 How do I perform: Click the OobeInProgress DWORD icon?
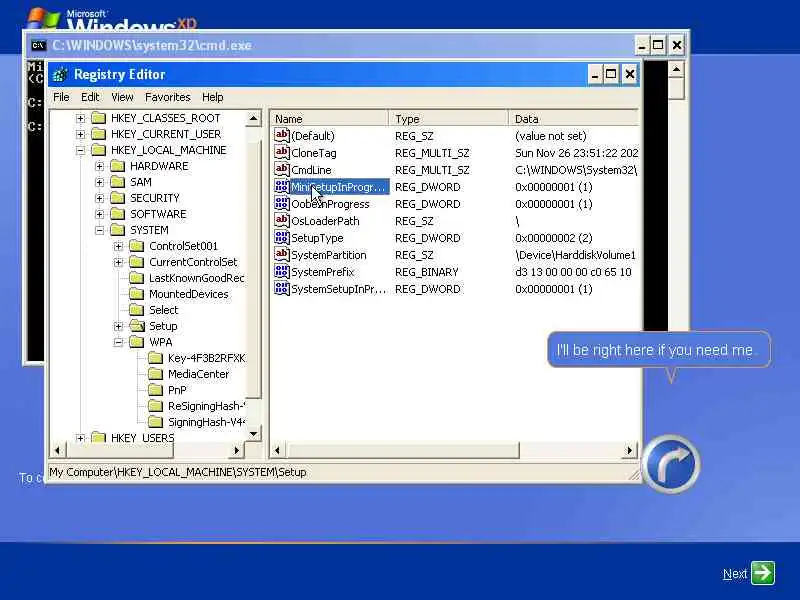(x=282, y=204)
